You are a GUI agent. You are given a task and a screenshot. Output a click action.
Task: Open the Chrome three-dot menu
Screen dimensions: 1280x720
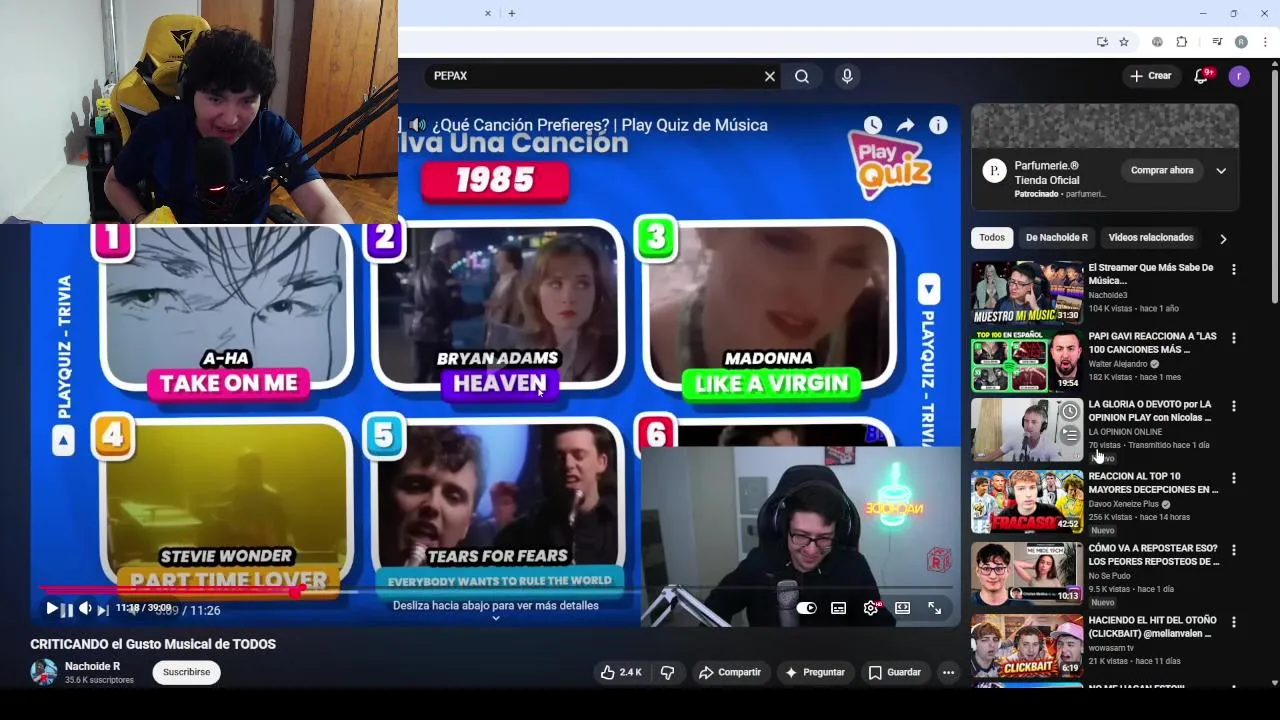click(1265, 42)
